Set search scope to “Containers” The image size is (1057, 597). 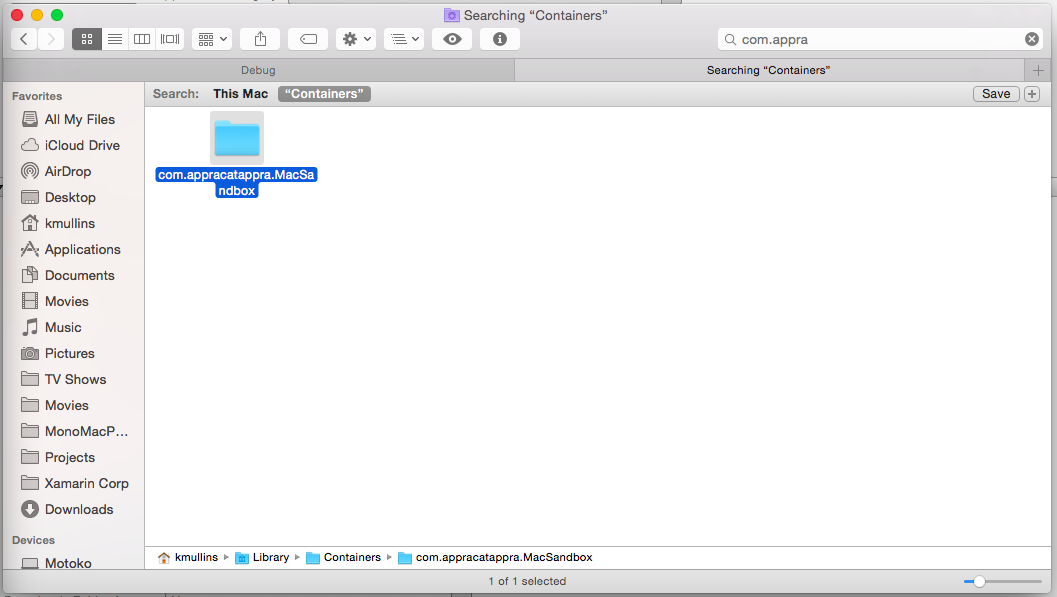(324, 94)
